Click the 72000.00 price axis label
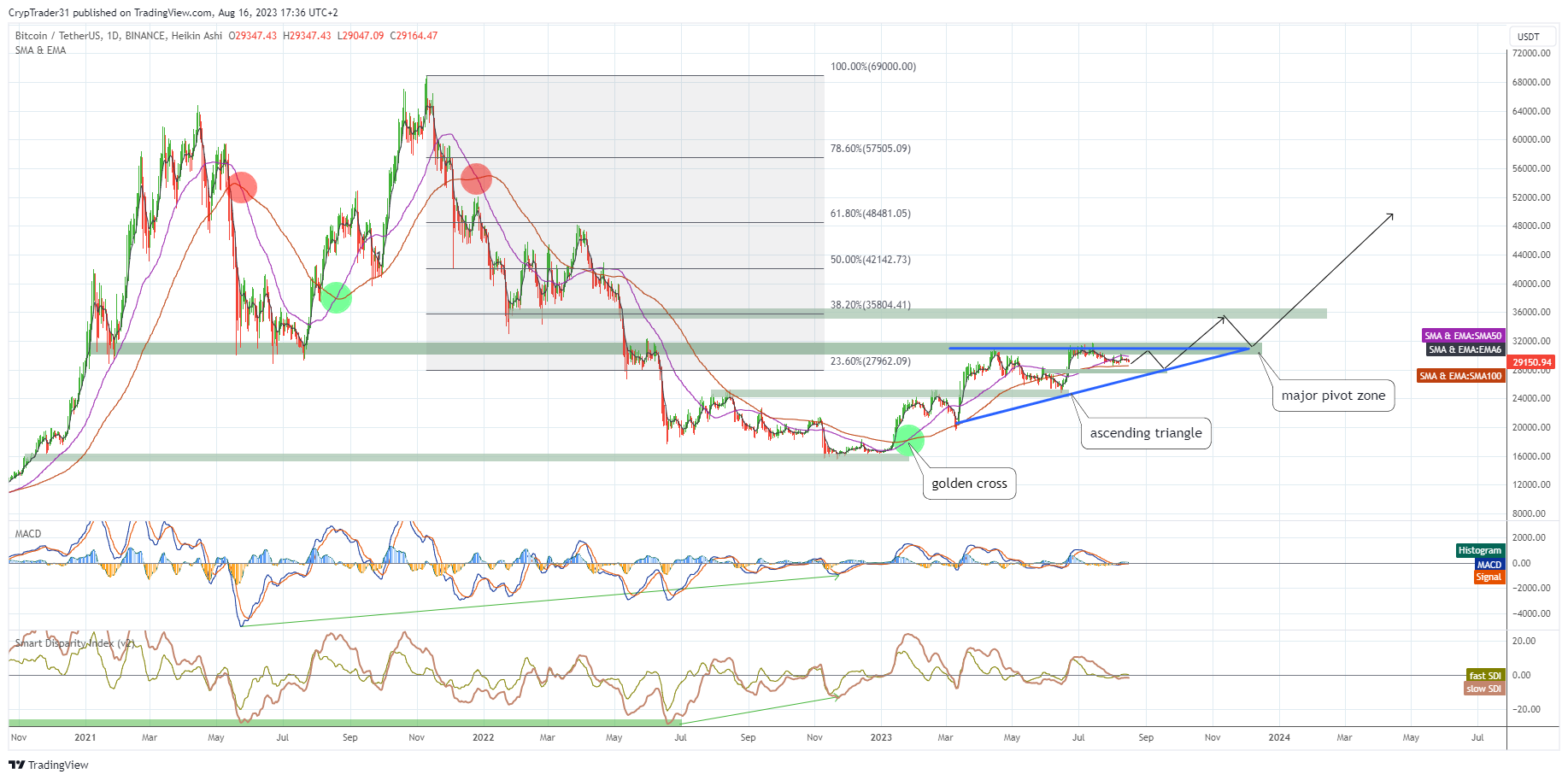 tap(1531, 53)
